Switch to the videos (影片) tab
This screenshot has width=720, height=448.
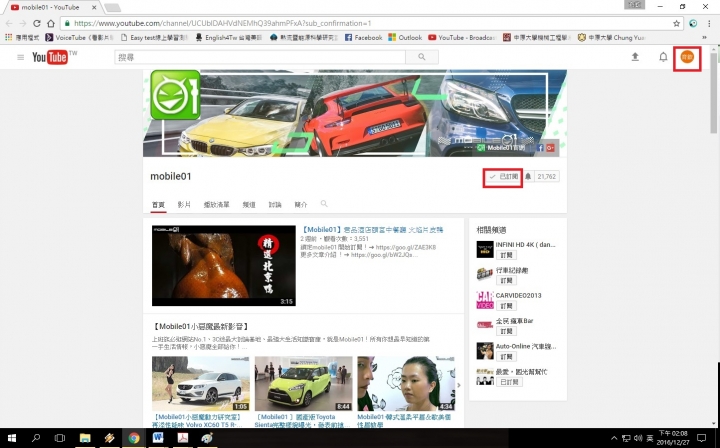(184, 205)
